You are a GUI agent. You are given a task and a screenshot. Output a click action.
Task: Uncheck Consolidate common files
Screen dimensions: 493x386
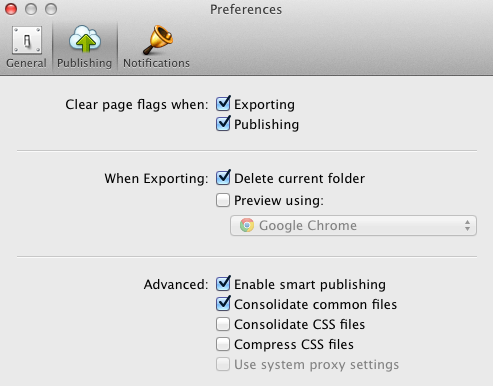click(223, 304)
